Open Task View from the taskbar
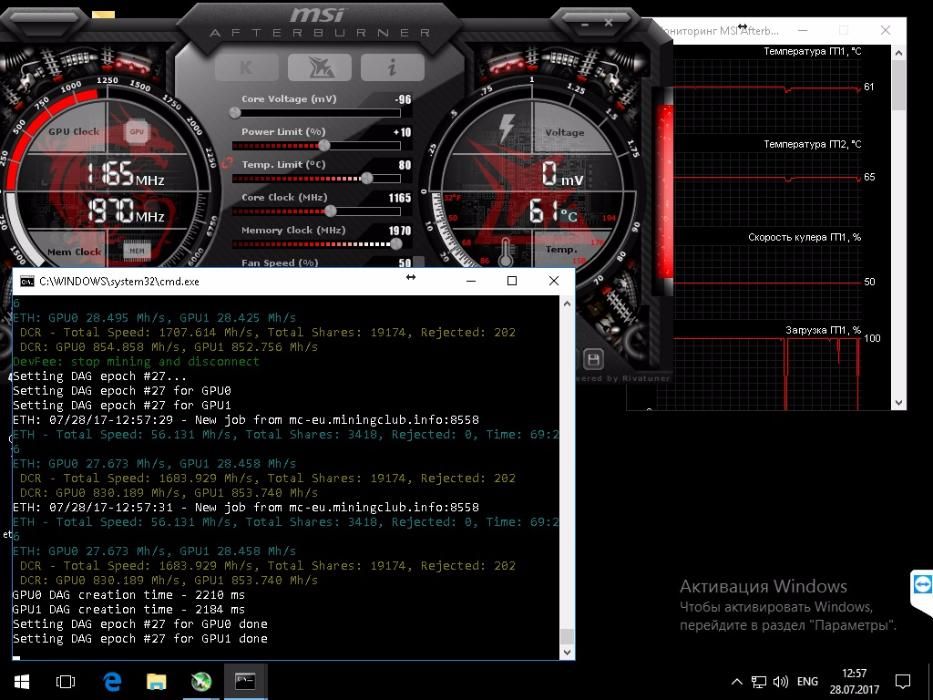Viewport: 933px width, 700px height. (x=65, y=682)
